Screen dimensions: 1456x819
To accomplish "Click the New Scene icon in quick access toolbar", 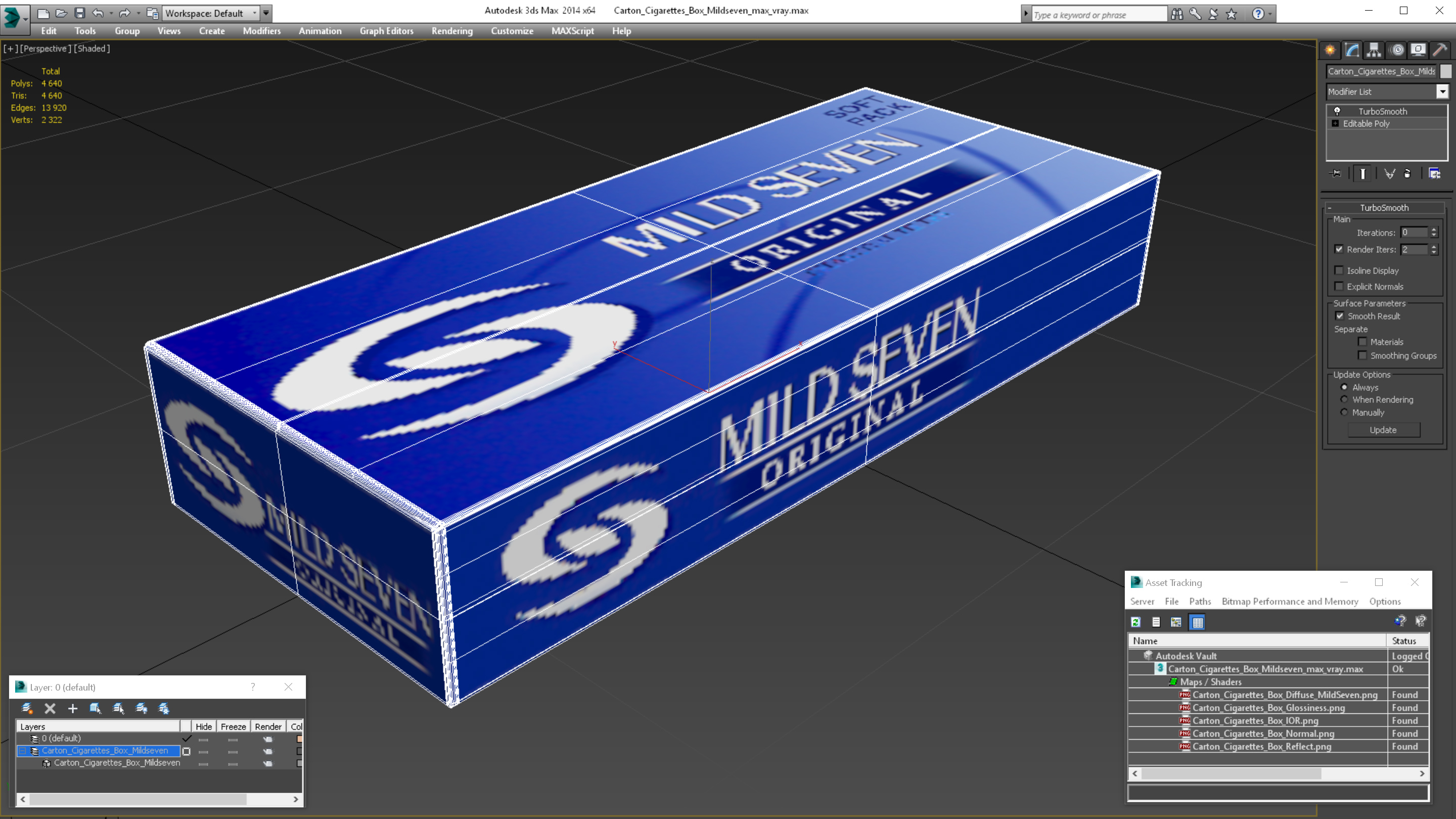I will click(43, 13).
